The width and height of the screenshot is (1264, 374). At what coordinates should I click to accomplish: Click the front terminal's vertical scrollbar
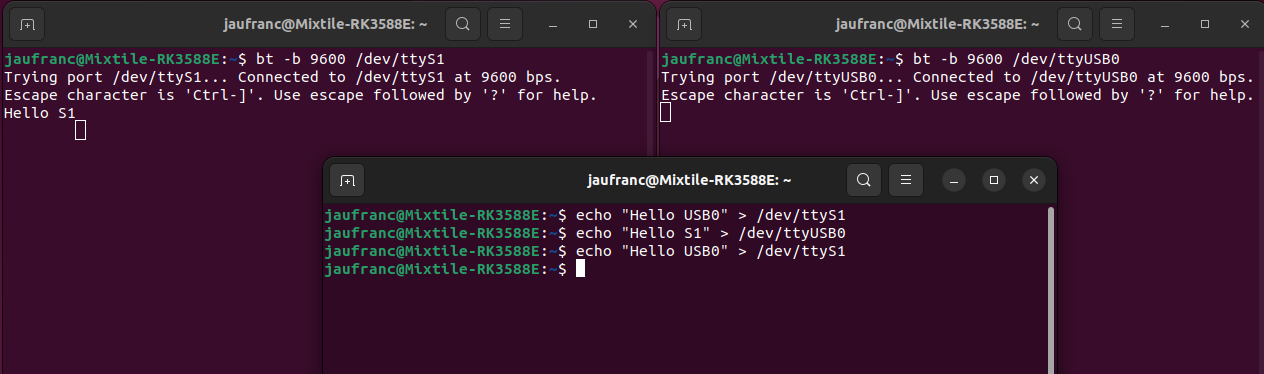click(1050, 290)
